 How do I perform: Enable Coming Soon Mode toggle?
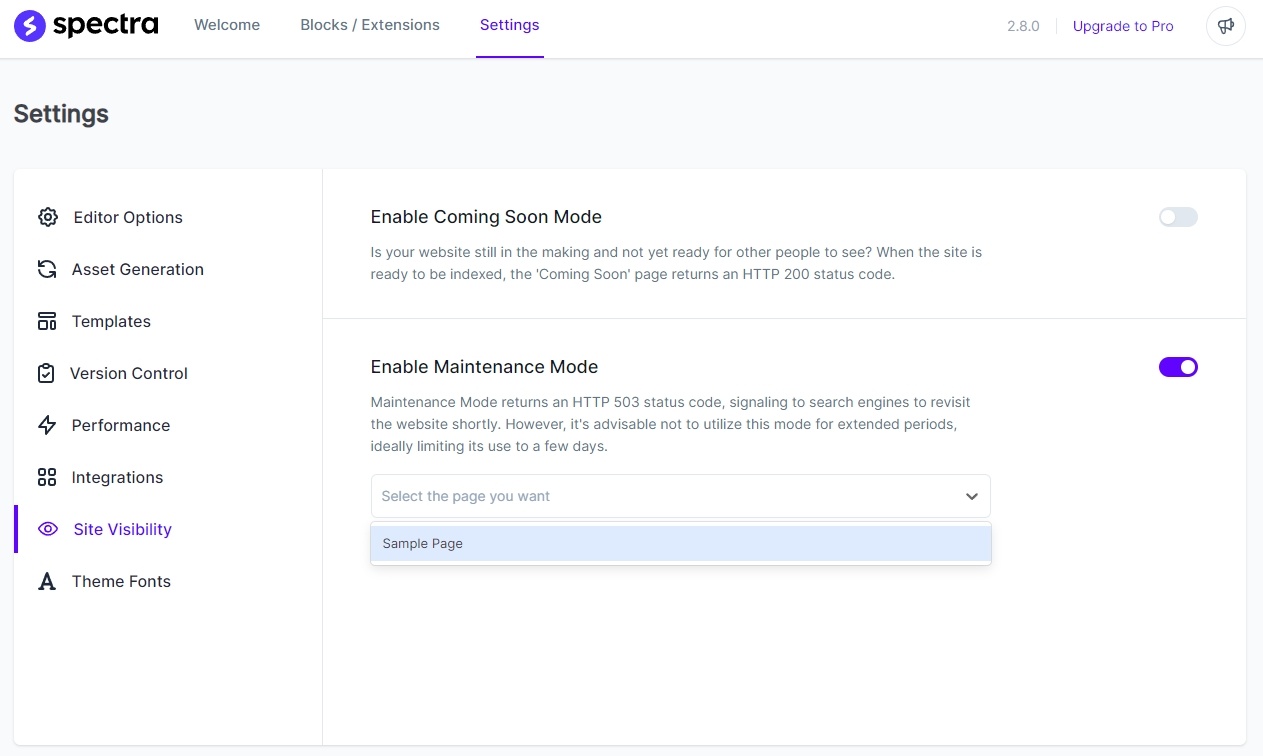click(1178, 217)
